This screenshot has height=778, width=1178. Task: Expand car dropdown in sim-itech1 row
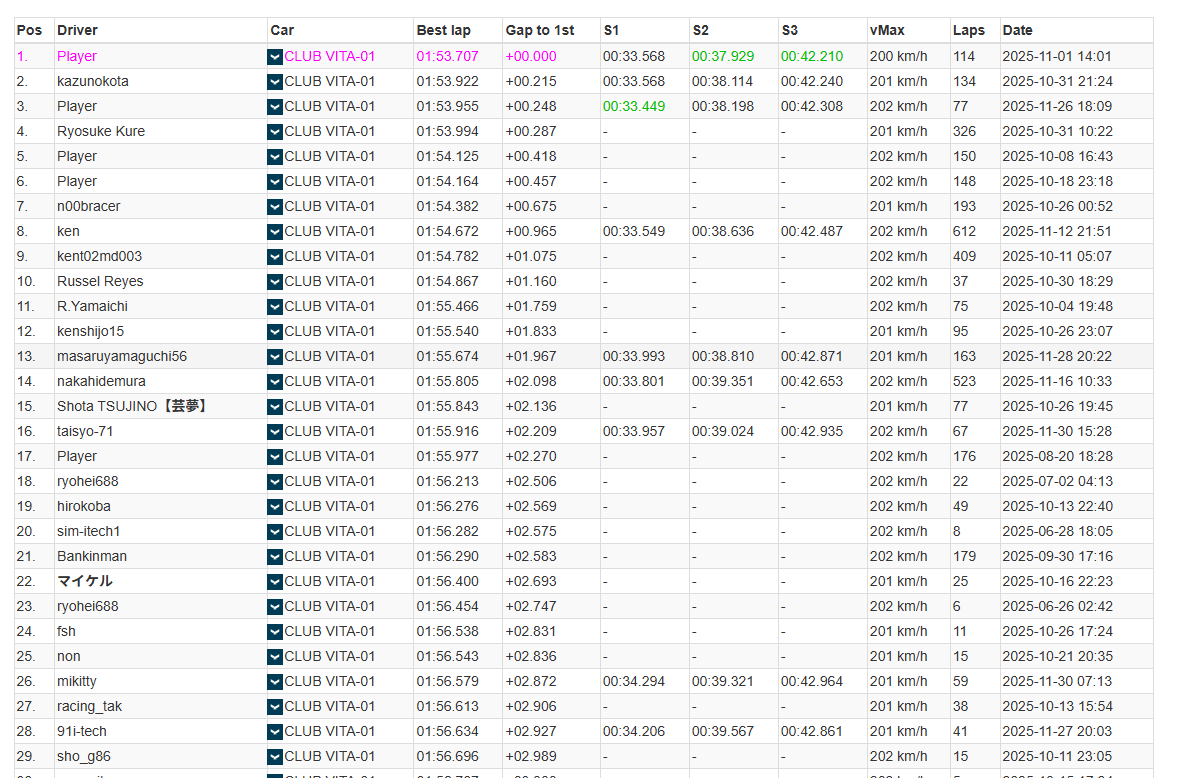tap(275, 532)
